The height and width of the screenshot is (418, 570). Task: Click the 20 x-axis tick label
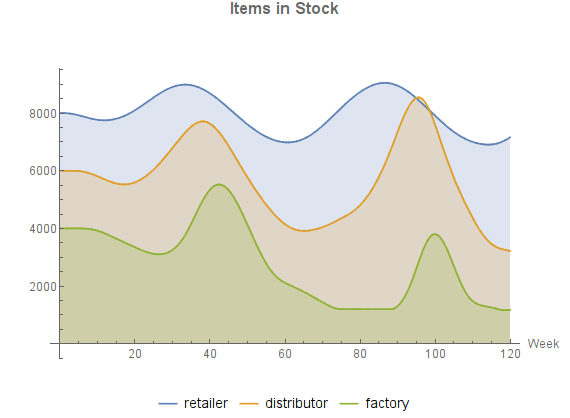tap(135, 354)
